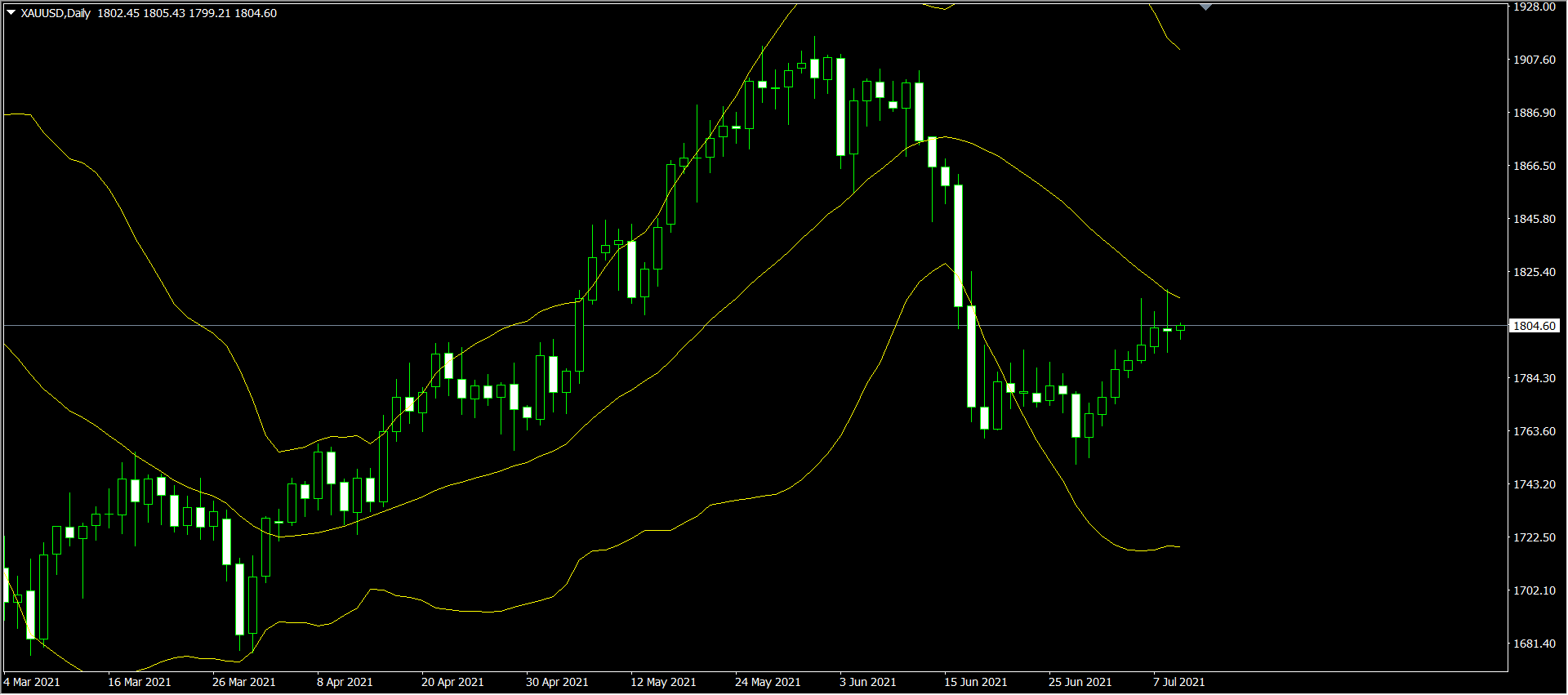Click the OHLC values 1802.45 1805.43 1799.21
The height and width of the screenshot is (695, 1568).
[x=163, y=13]
